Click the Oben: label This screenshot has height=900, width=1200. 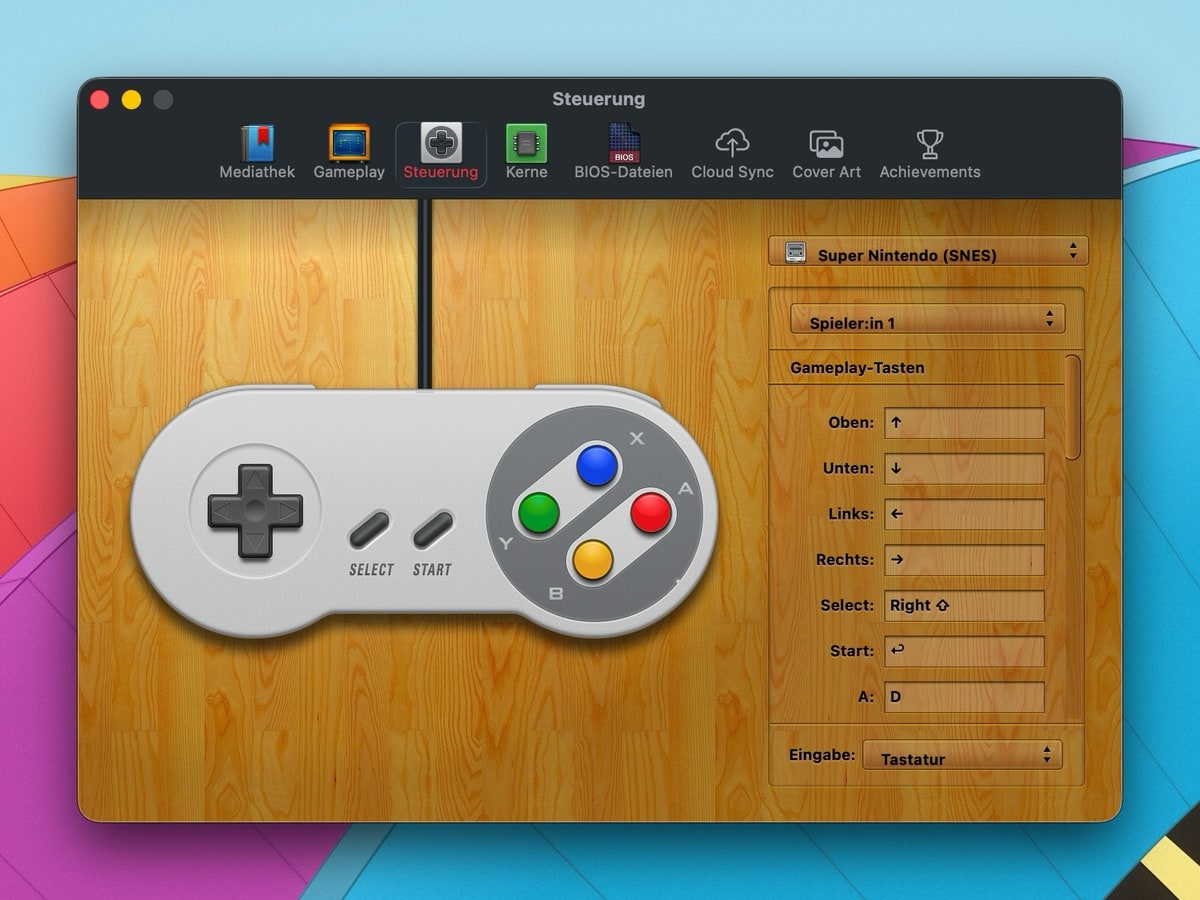851,423
